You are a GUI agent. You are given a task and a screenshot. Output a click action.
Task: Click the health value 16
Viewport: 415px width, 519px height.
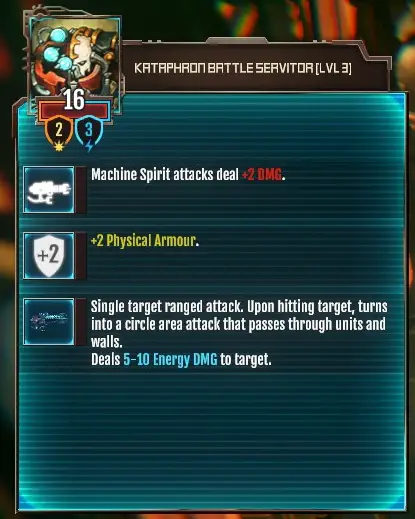point(74,100)
